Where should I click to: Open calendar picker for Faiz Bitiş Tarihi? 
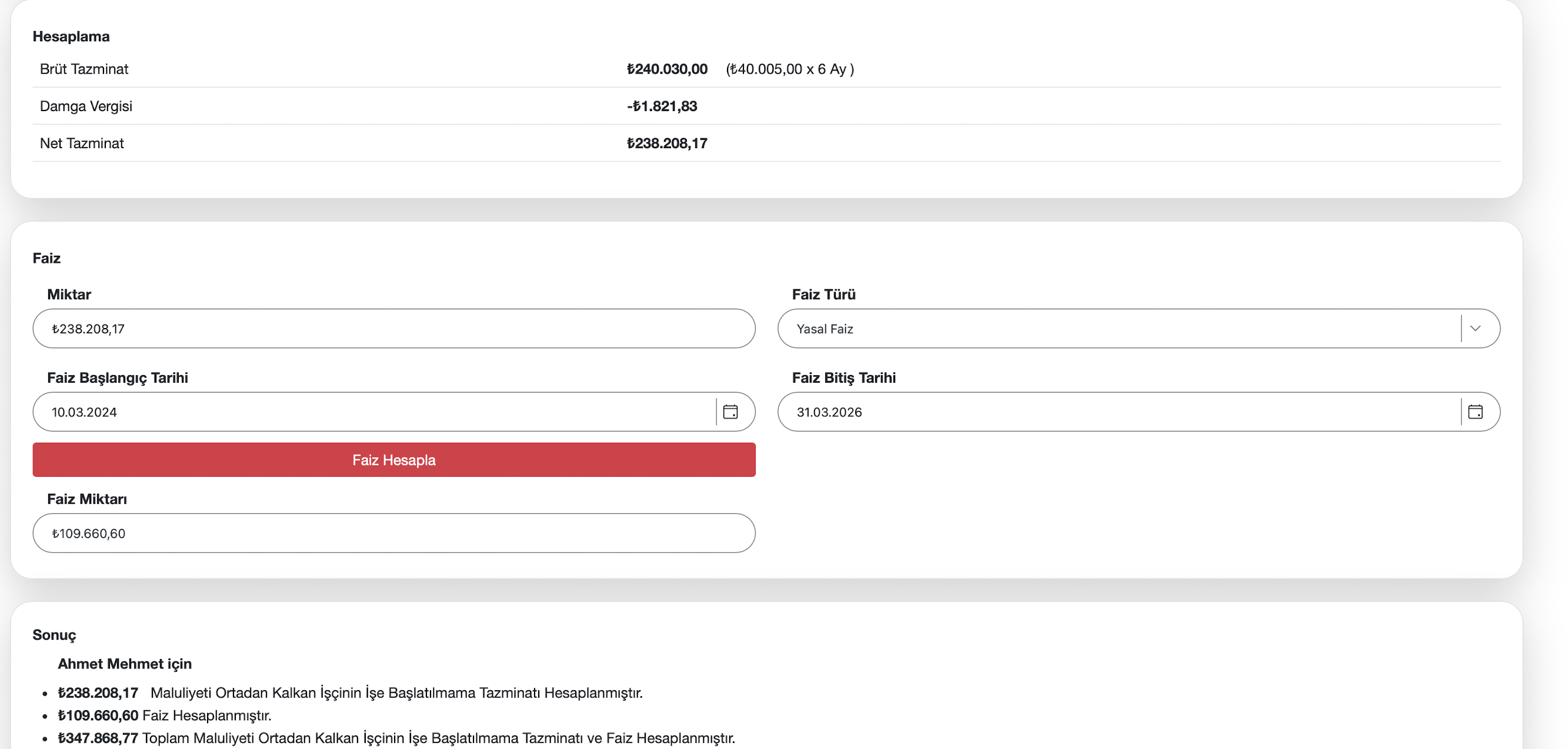(x=1475, y=412)
